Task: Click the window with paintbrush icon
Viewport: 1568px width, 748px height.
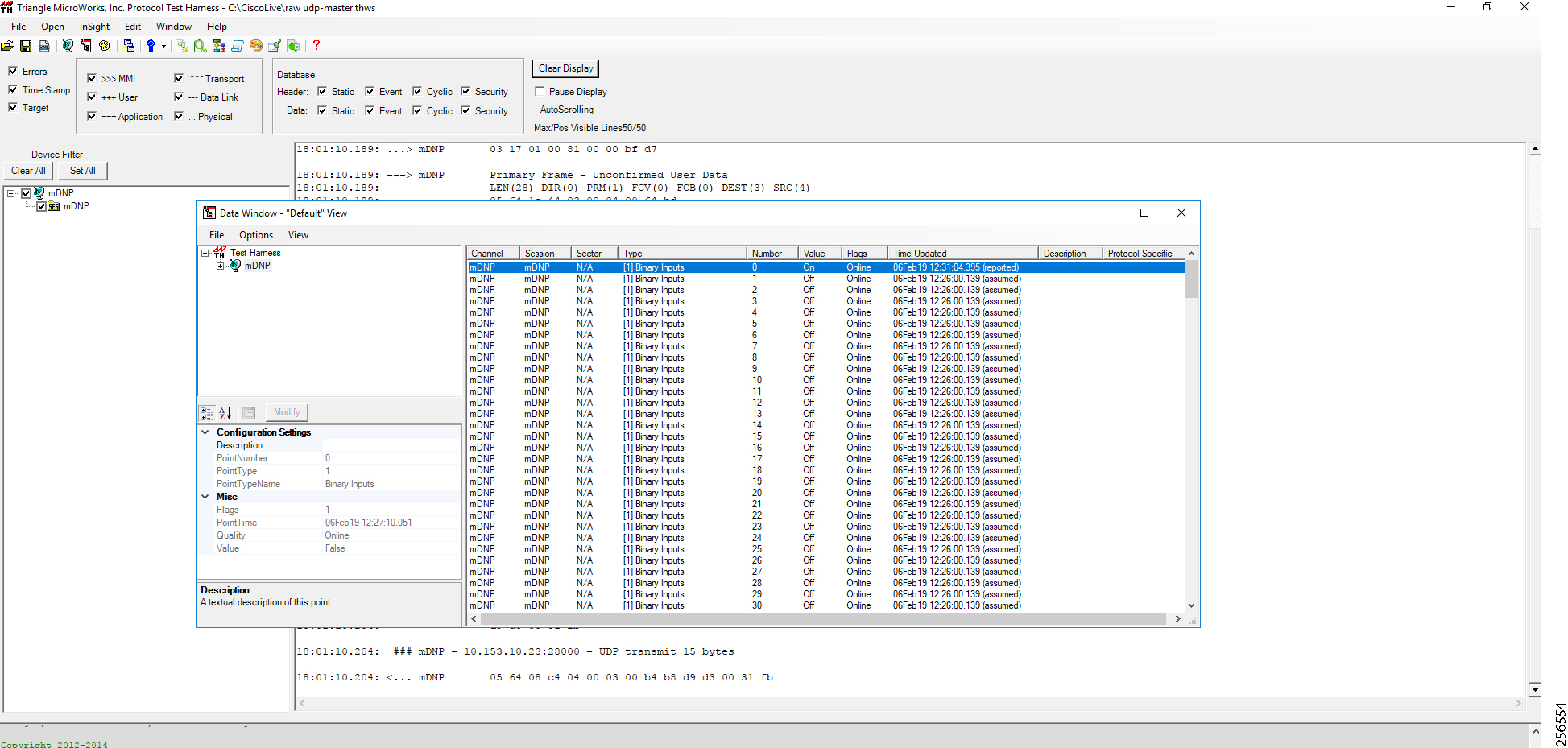Action: [x=275, y=46]
